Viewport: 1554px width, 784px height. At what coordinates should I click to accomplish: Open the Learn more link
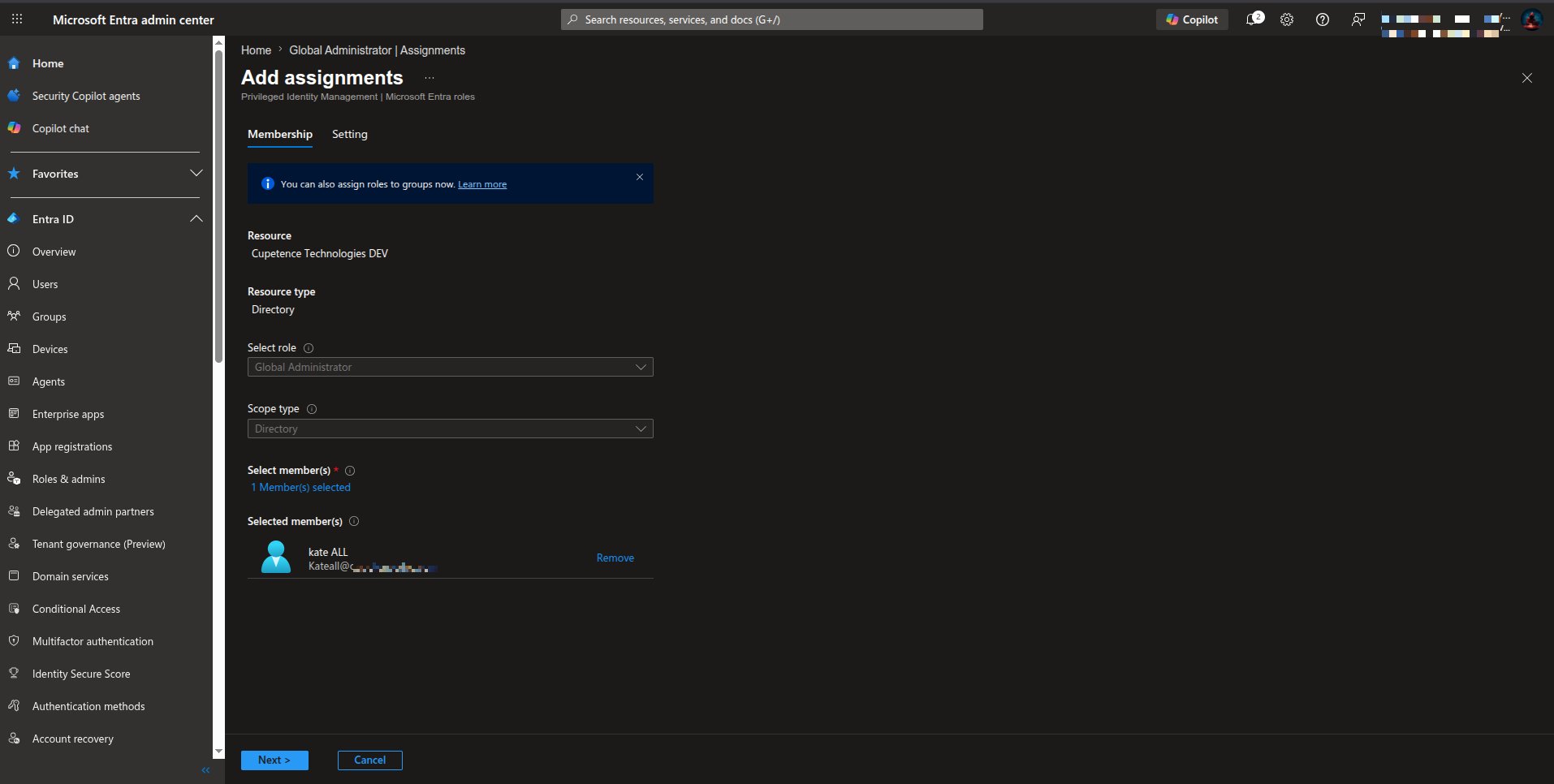pos(482,185)
